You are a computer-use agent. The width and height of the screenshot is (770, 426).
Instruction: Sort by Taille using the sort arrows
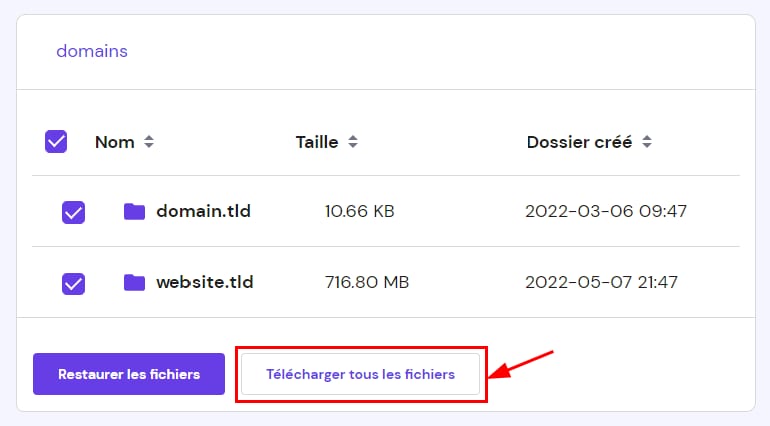click(353, 142)
